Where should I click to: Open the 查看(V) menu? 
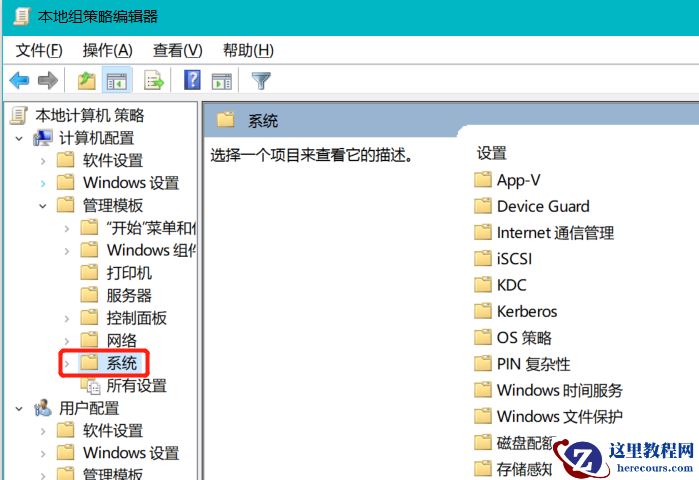pyautogui.click(x=178, y=50)
